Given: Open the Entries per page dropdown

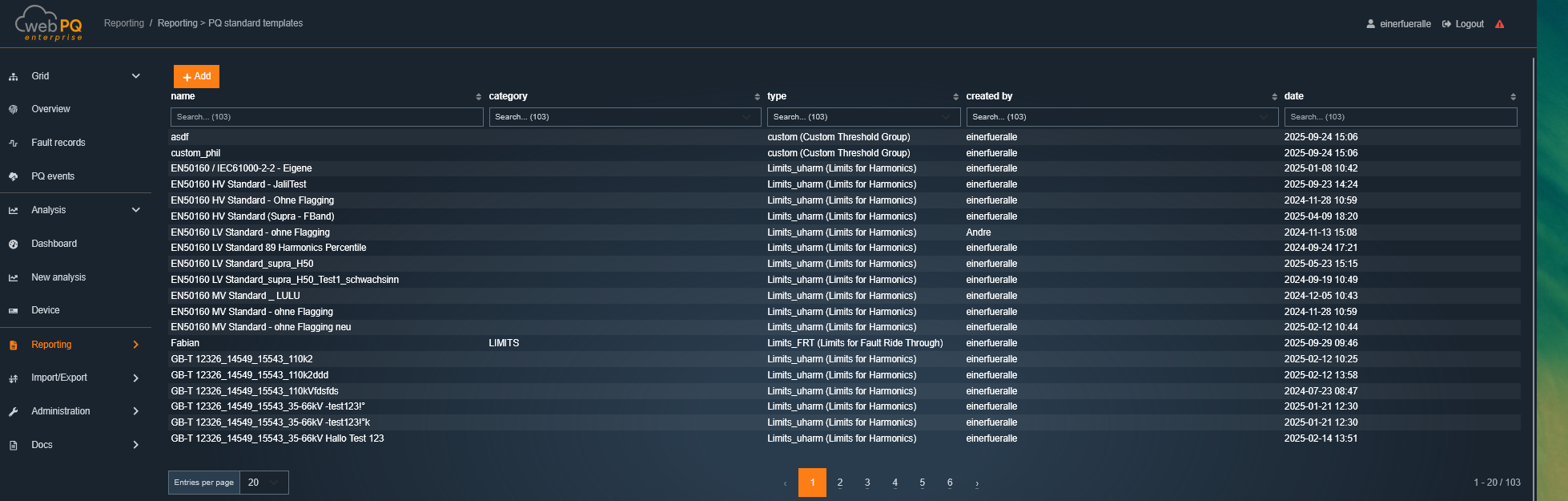Looking at the screenshot, I should click(263, 483).
